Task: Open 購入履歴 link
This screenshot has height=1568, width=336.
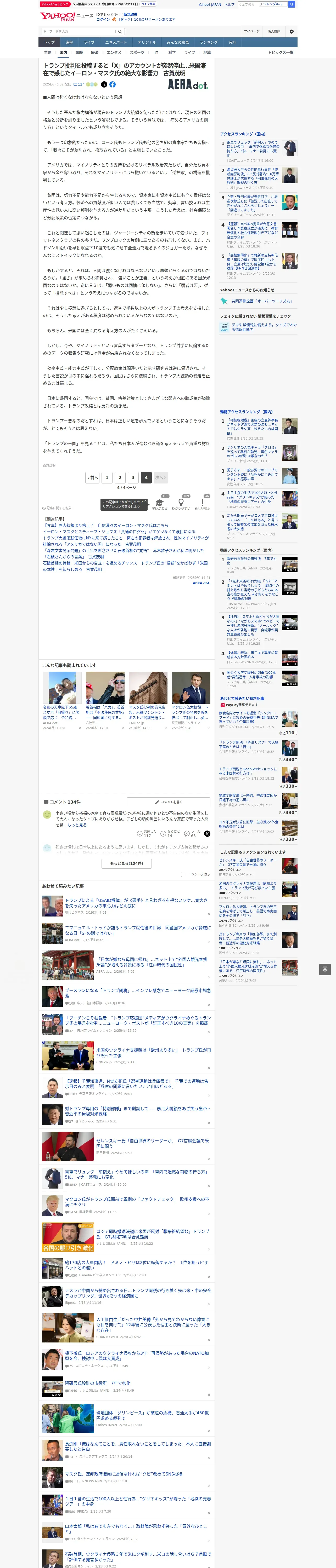Action: tap(274, 32)
